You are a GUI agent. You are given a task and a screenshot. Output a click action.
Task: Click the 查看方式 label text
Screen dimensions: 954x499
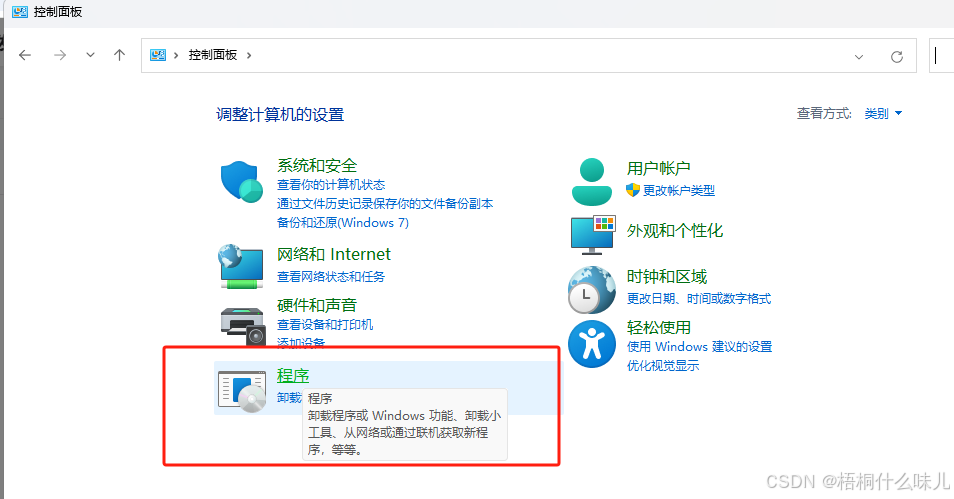coord(824,114)
